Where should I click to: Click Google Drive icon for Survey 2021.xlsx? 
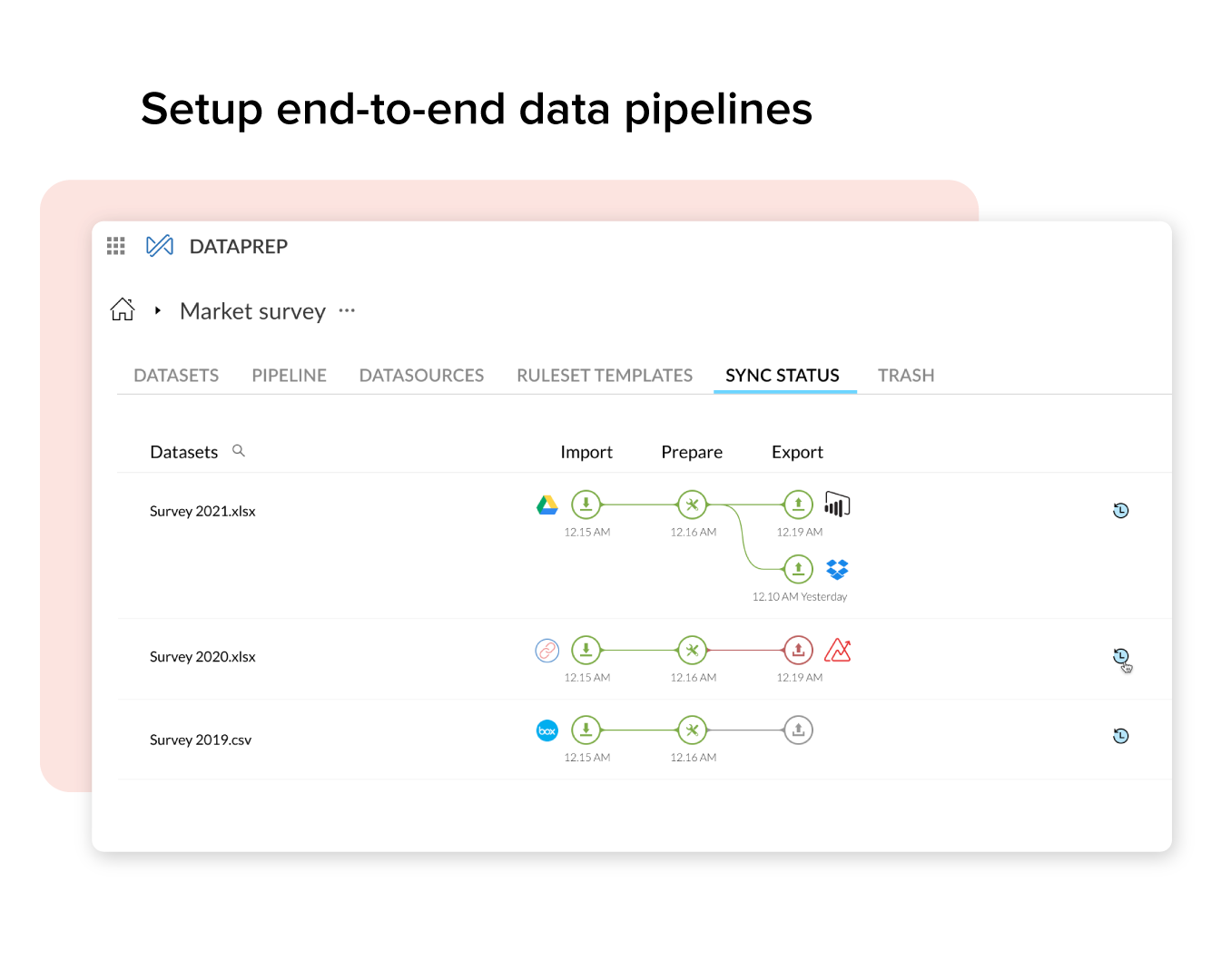[547, 505]
